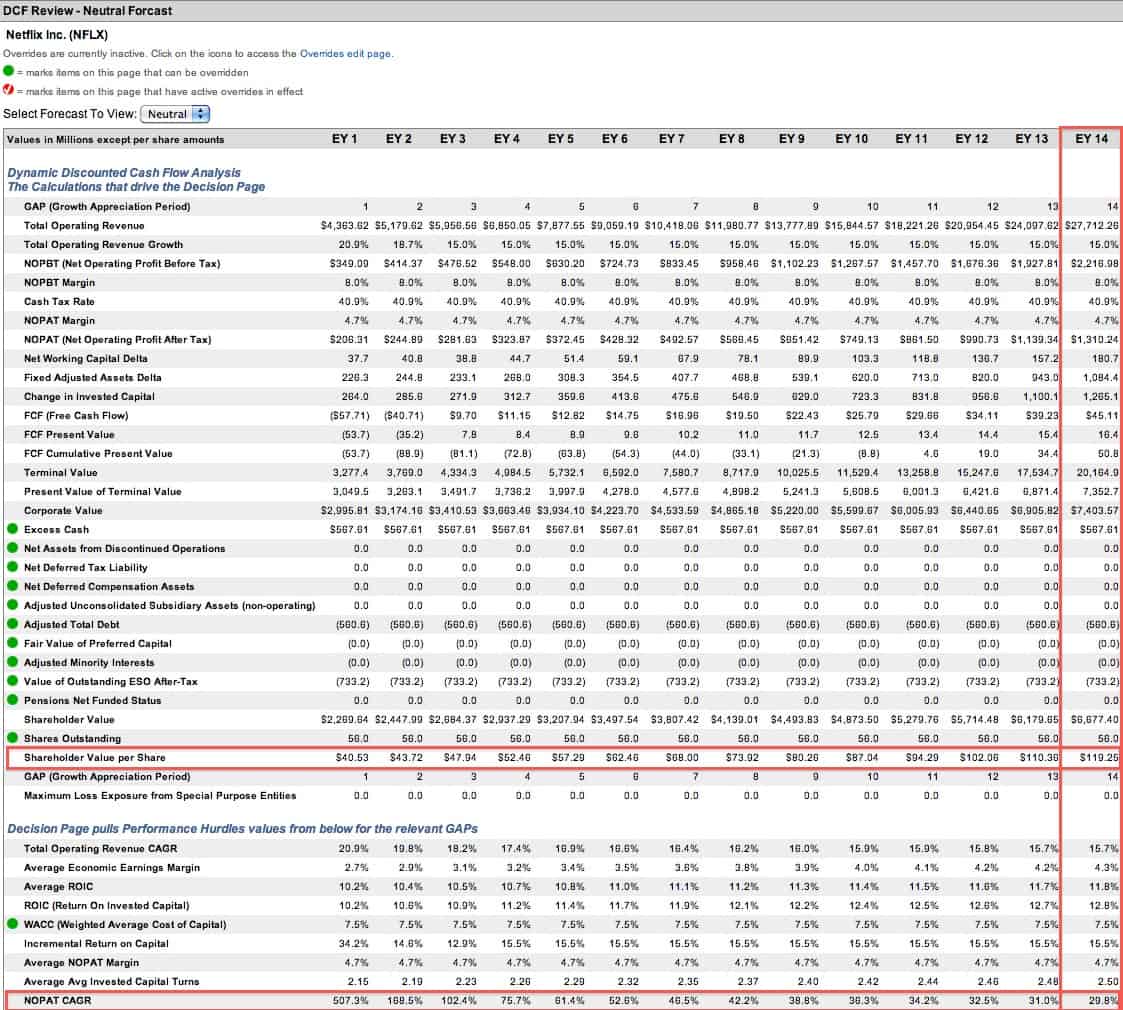Click green override icon beside Net Assets from Discontinued Operations
Viewport: 1123px width, 1010px height.
[x=12, y=548]
